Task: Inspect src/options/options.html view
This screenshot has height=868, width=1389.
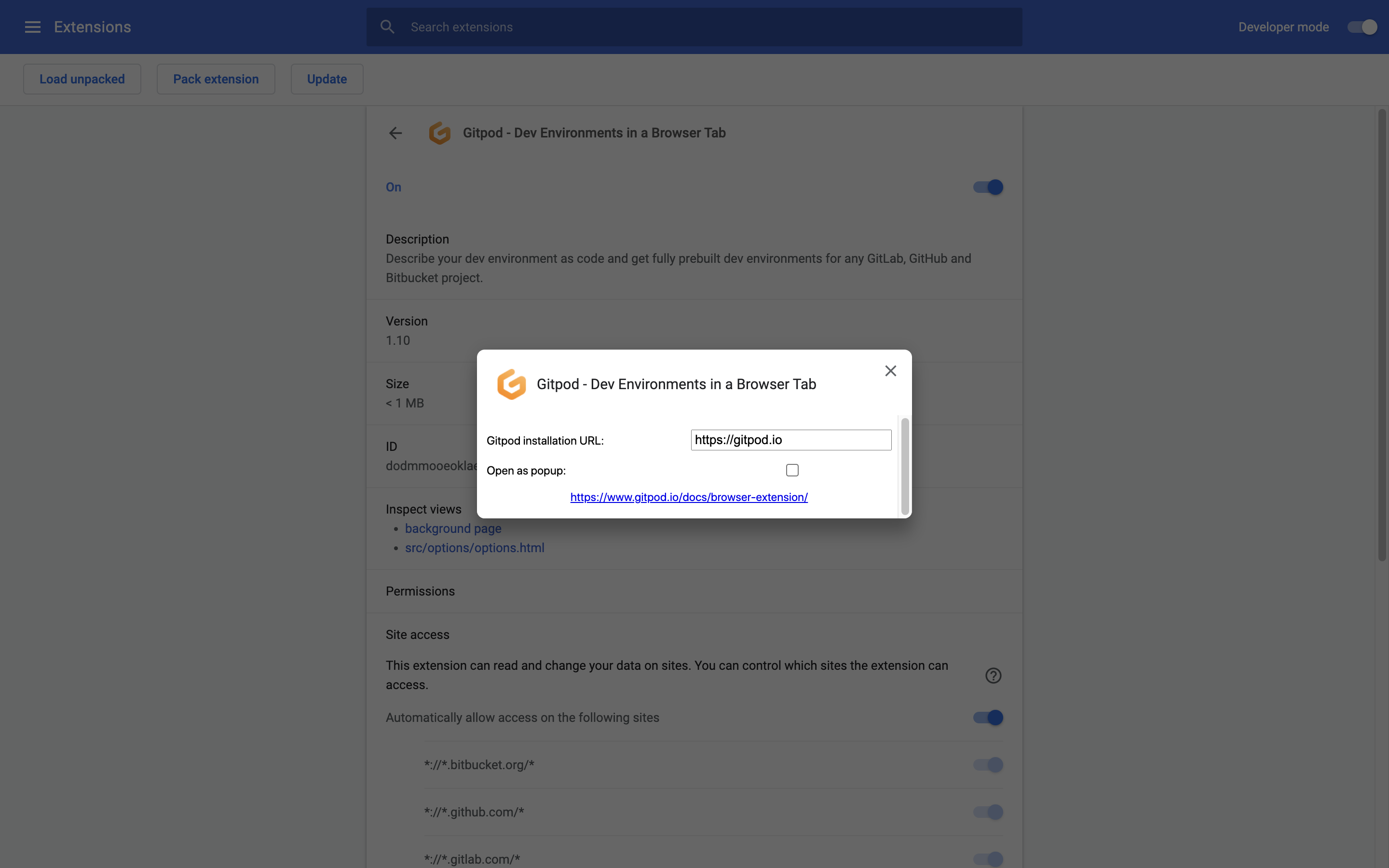Action: (475, 548)
